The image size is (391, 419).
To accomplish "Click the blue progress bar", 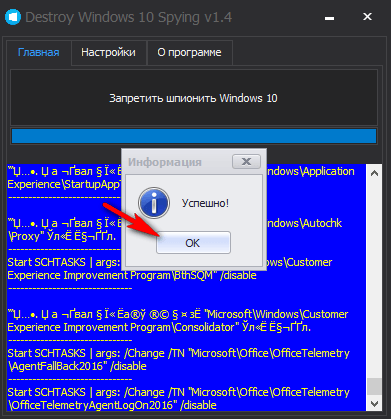I will (194, 136).
